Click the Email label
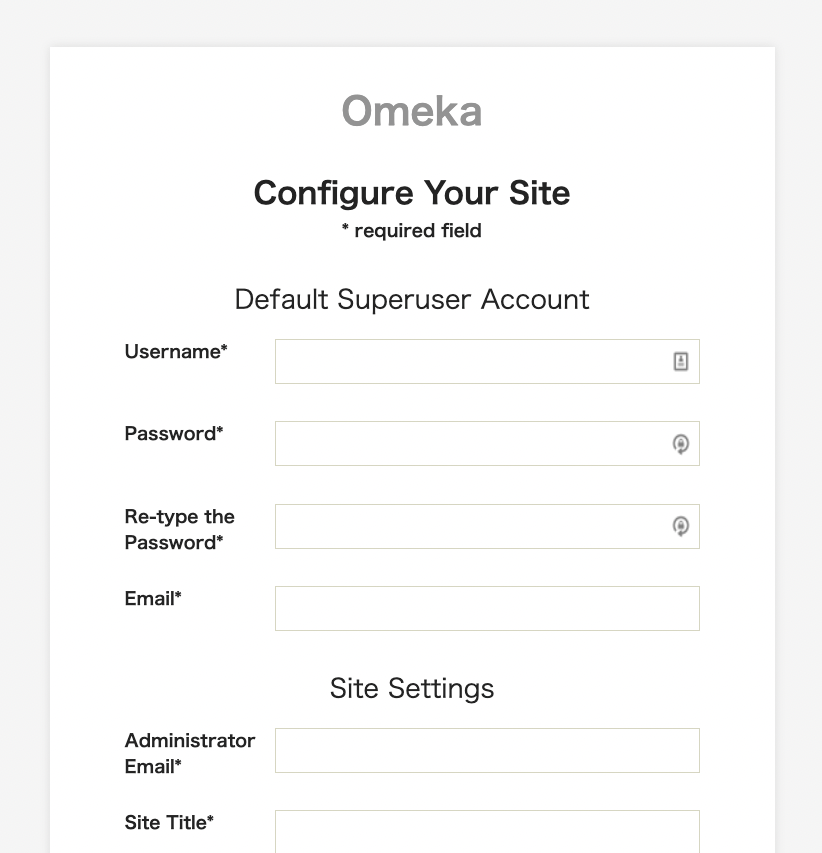822x853 pixels. pyautogui.click(x=152, y=599)
